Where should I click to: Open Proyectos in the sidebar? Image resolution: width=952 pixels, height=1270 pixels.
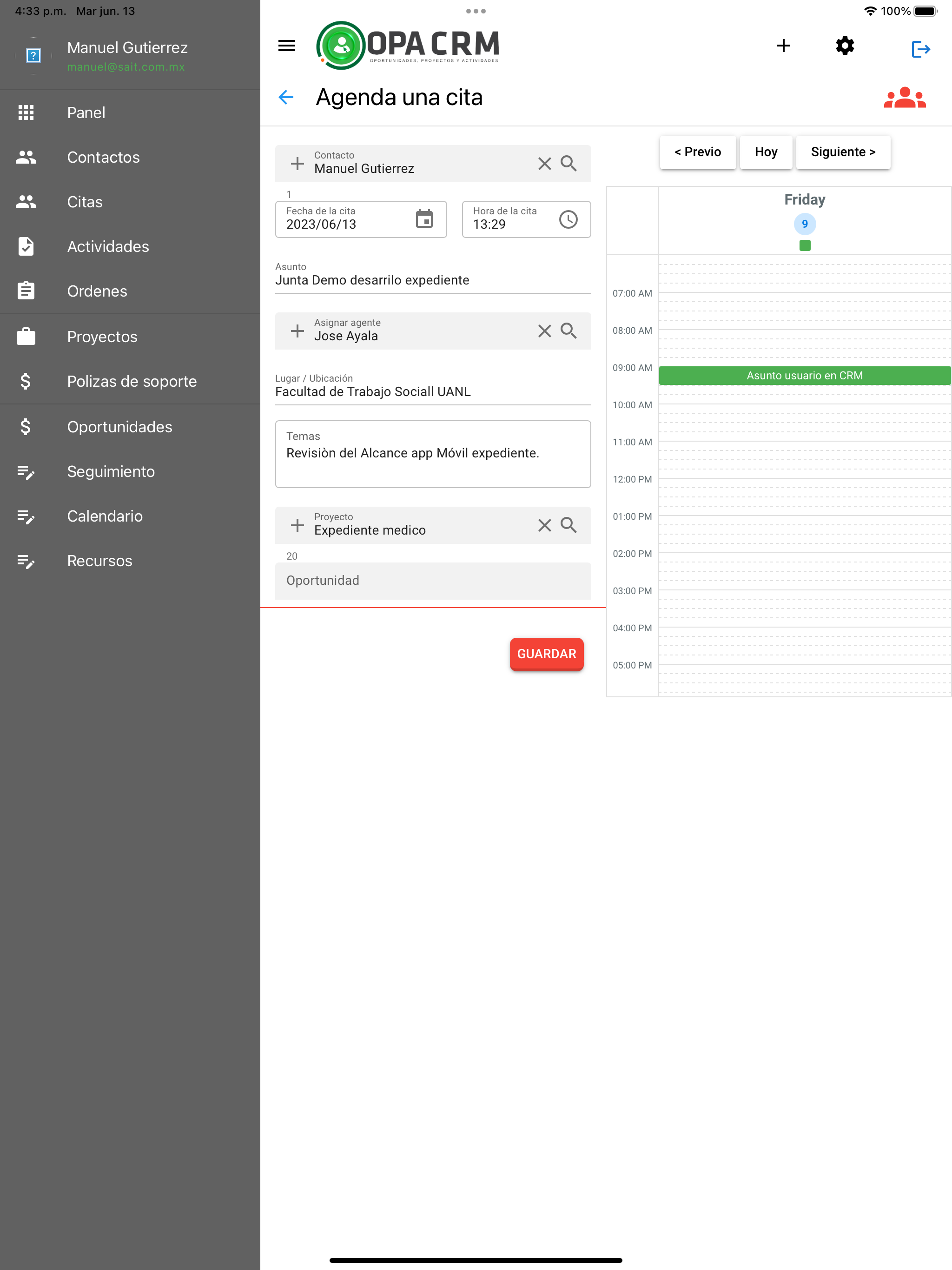tap(130, 337)
